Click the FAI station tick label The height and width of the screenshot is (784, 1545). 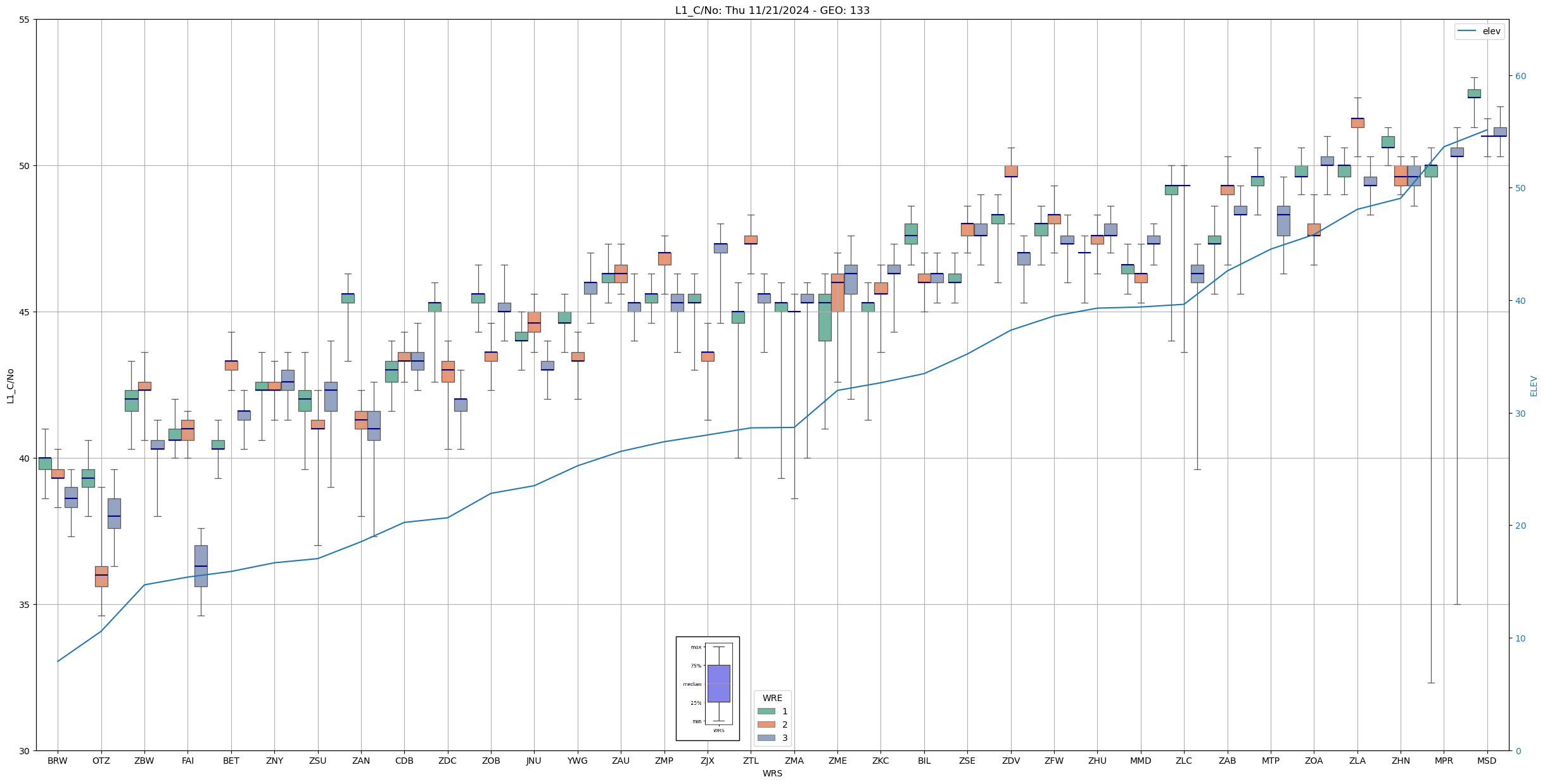point(188,761)
